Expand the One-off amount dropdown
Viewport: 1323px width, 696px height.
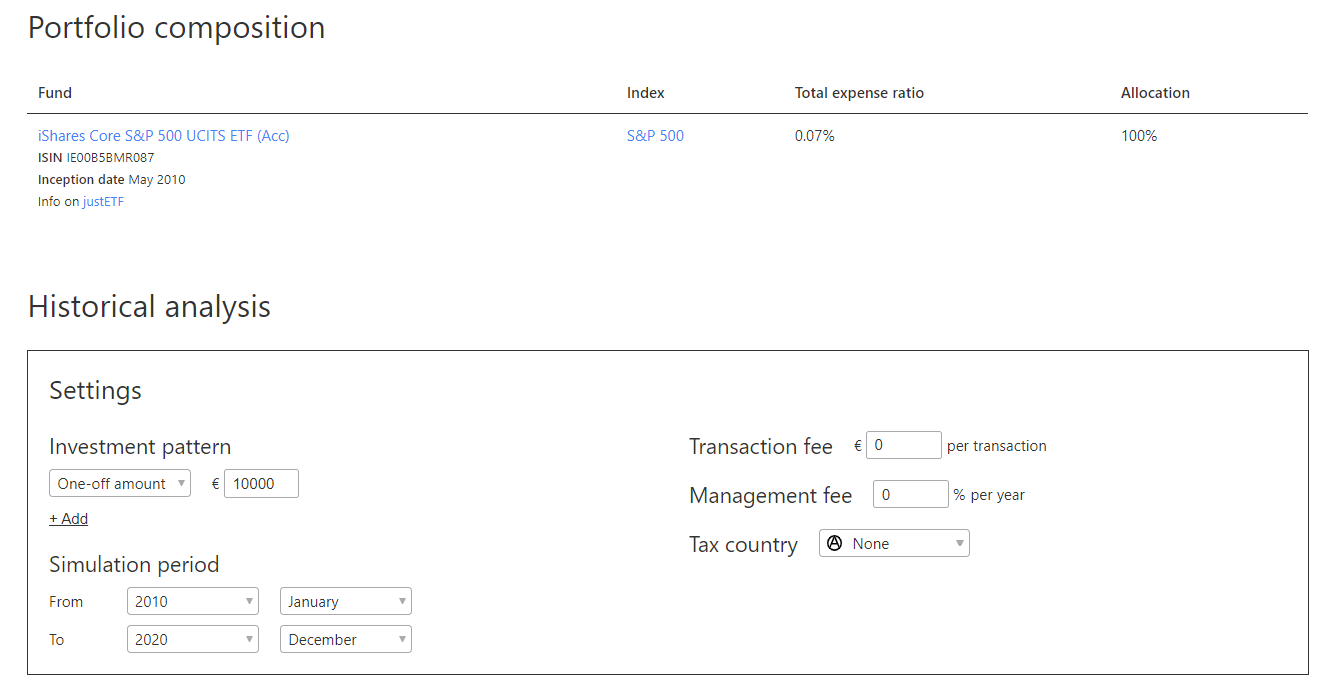click(120, 484)
